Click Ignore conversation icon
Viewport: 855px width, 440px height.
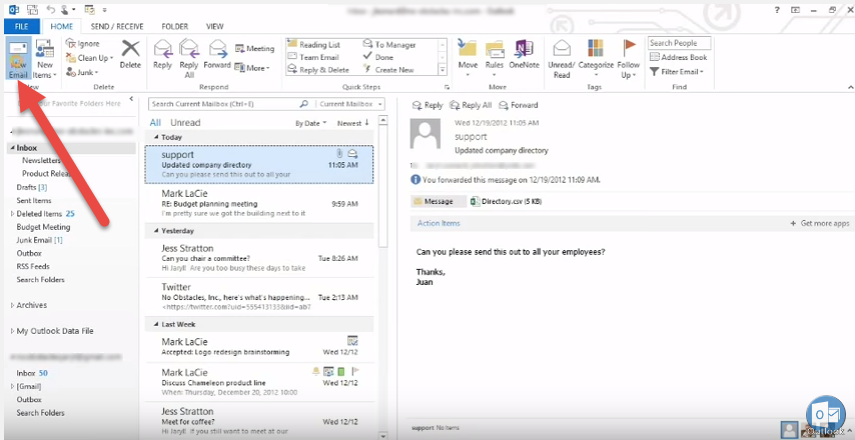click(70, 44)
